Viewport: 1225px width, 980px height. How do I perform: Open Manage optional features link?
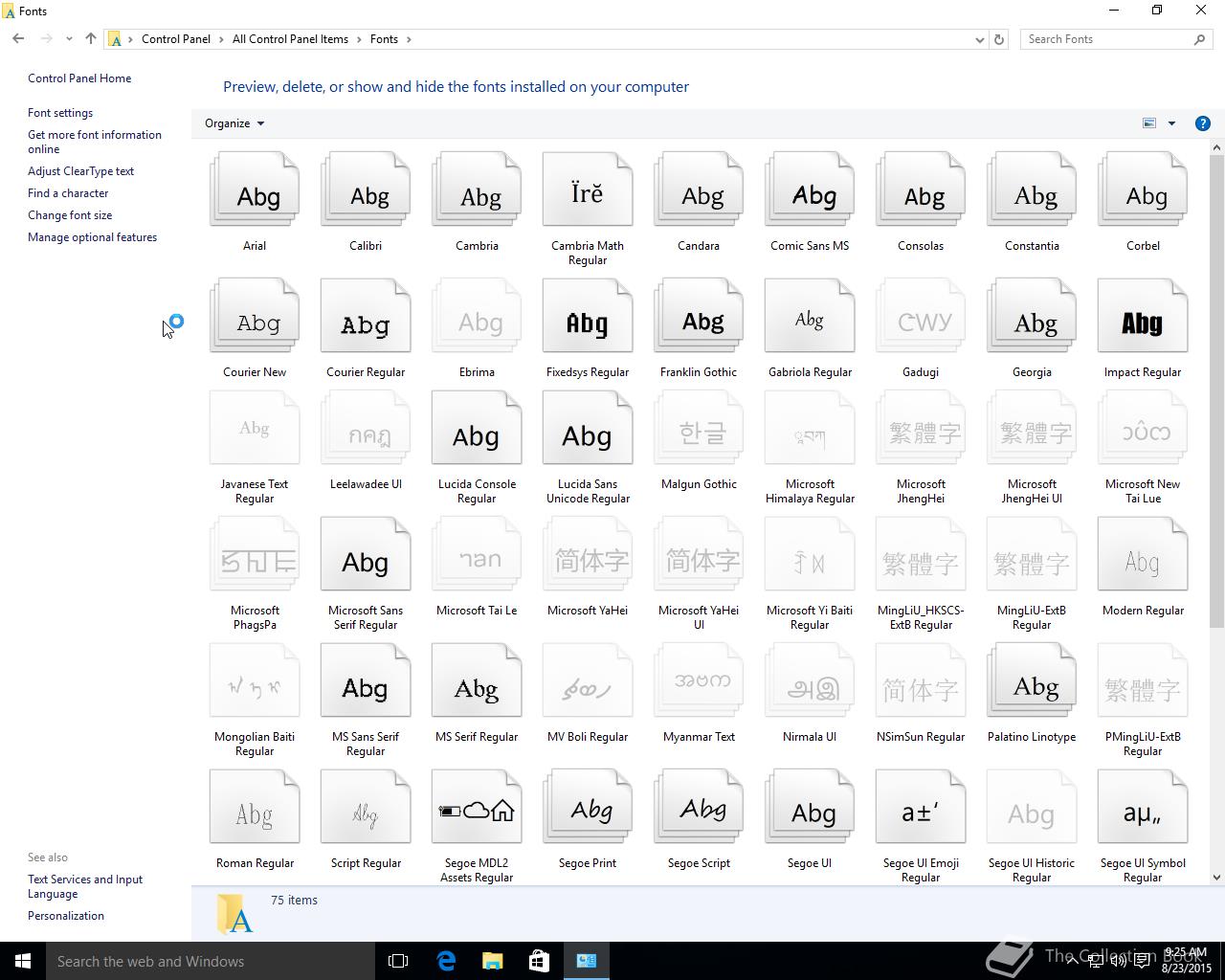pyautogui.click(x=93, y=237)
